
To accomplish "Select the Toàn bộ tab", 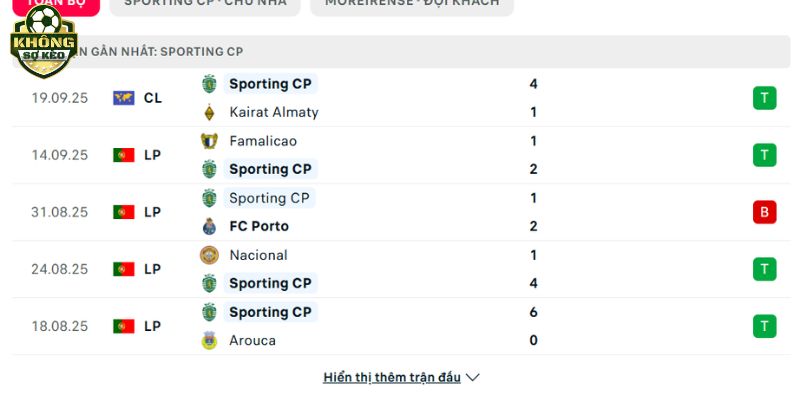I will pyautogui.click(x=56, y=5).
